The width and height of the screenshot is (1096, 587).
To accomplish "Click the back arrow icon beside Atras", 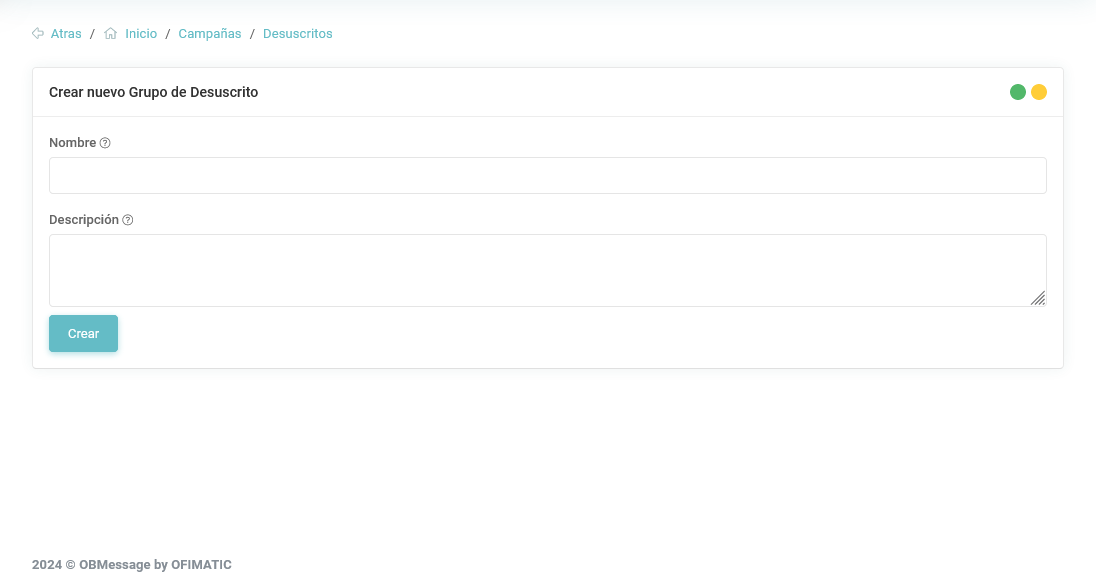I will tap(38, 33).
